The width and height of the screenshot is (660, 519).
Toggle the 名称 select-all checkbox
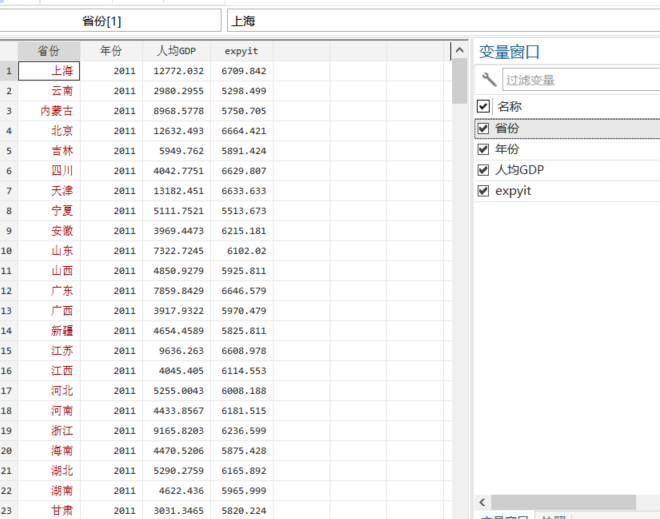[x=483, y=106]
